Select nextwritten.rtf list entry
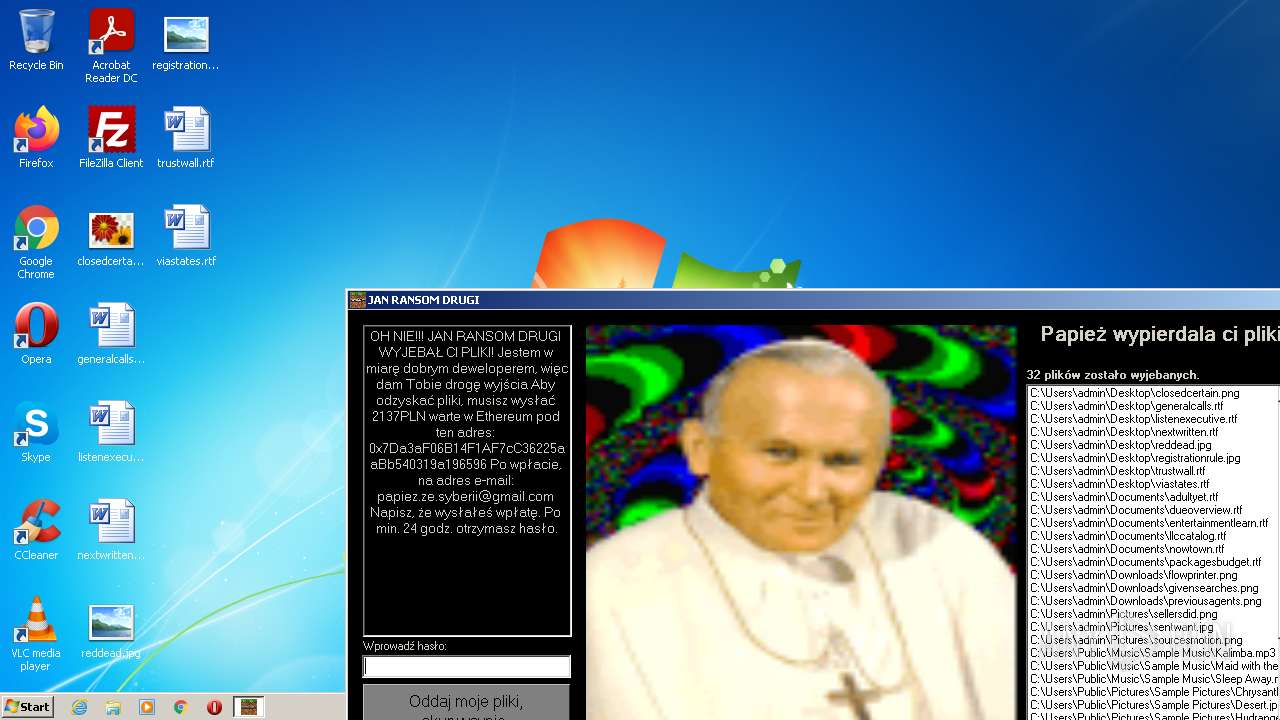The image size is (1280, 720). pos(1124,432)
